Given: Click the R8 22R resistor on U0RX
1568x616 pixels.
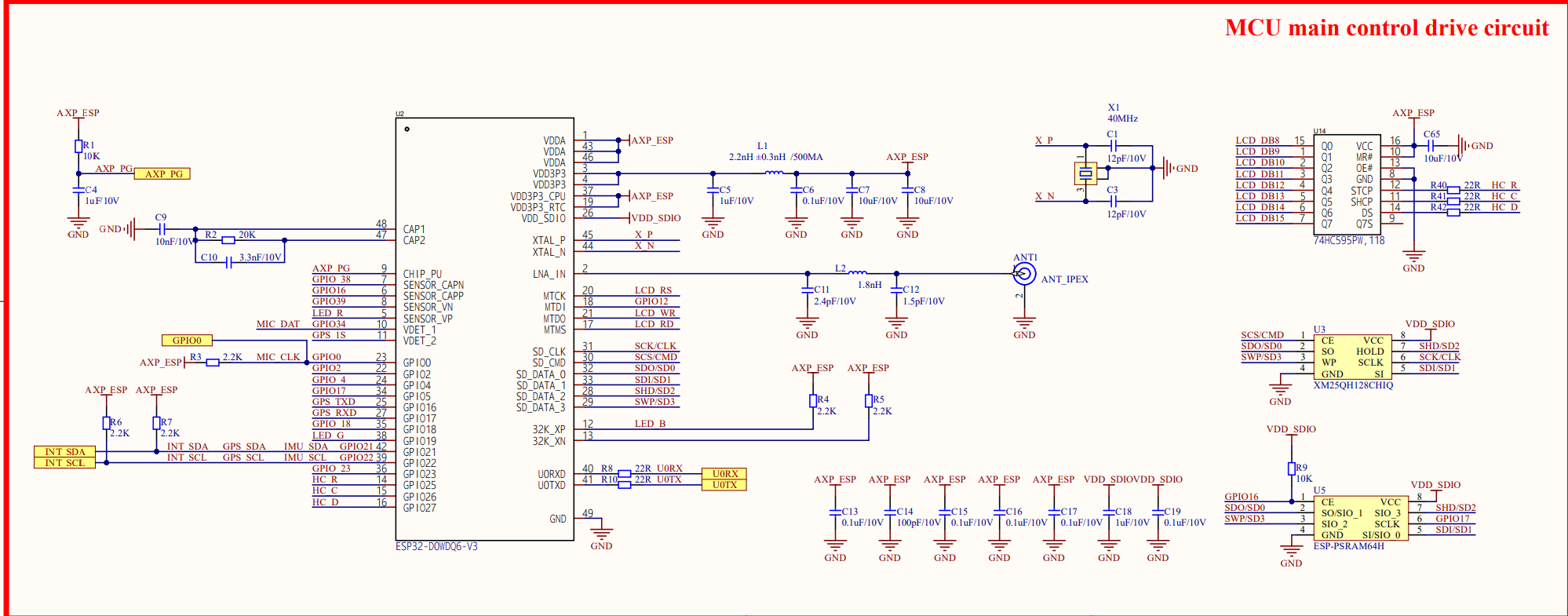Looking at the screenshot, I should coord(625,474).
